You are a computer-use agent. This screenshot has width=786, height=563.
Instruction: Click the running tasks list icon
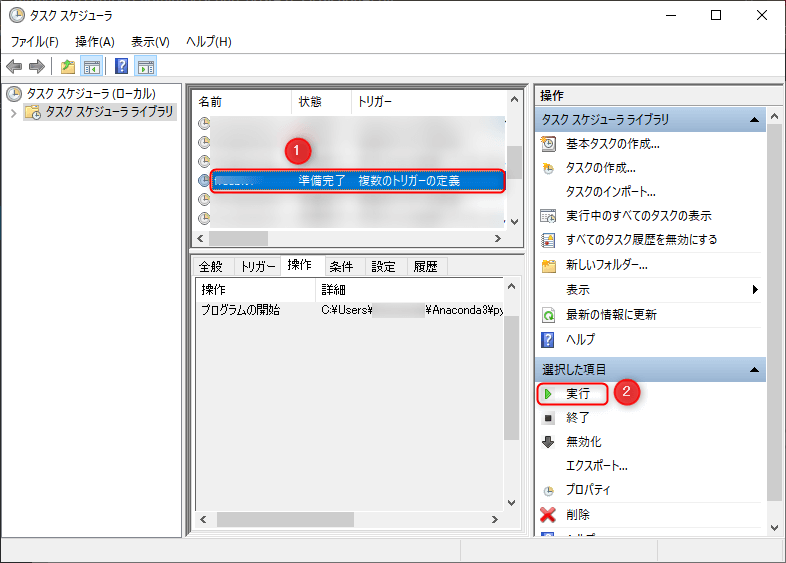[x=548, y=216]
